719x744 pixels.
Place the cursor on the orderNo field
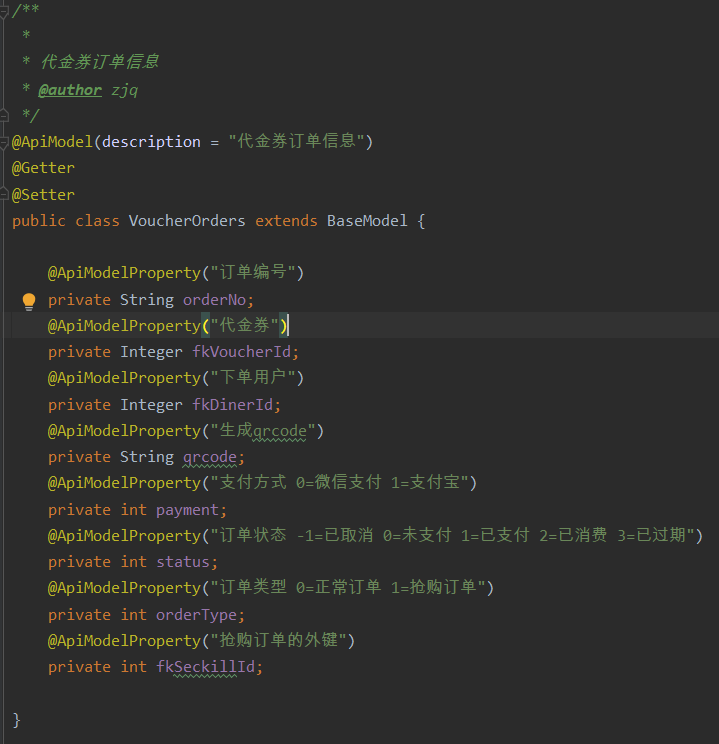tap(214, 300)
